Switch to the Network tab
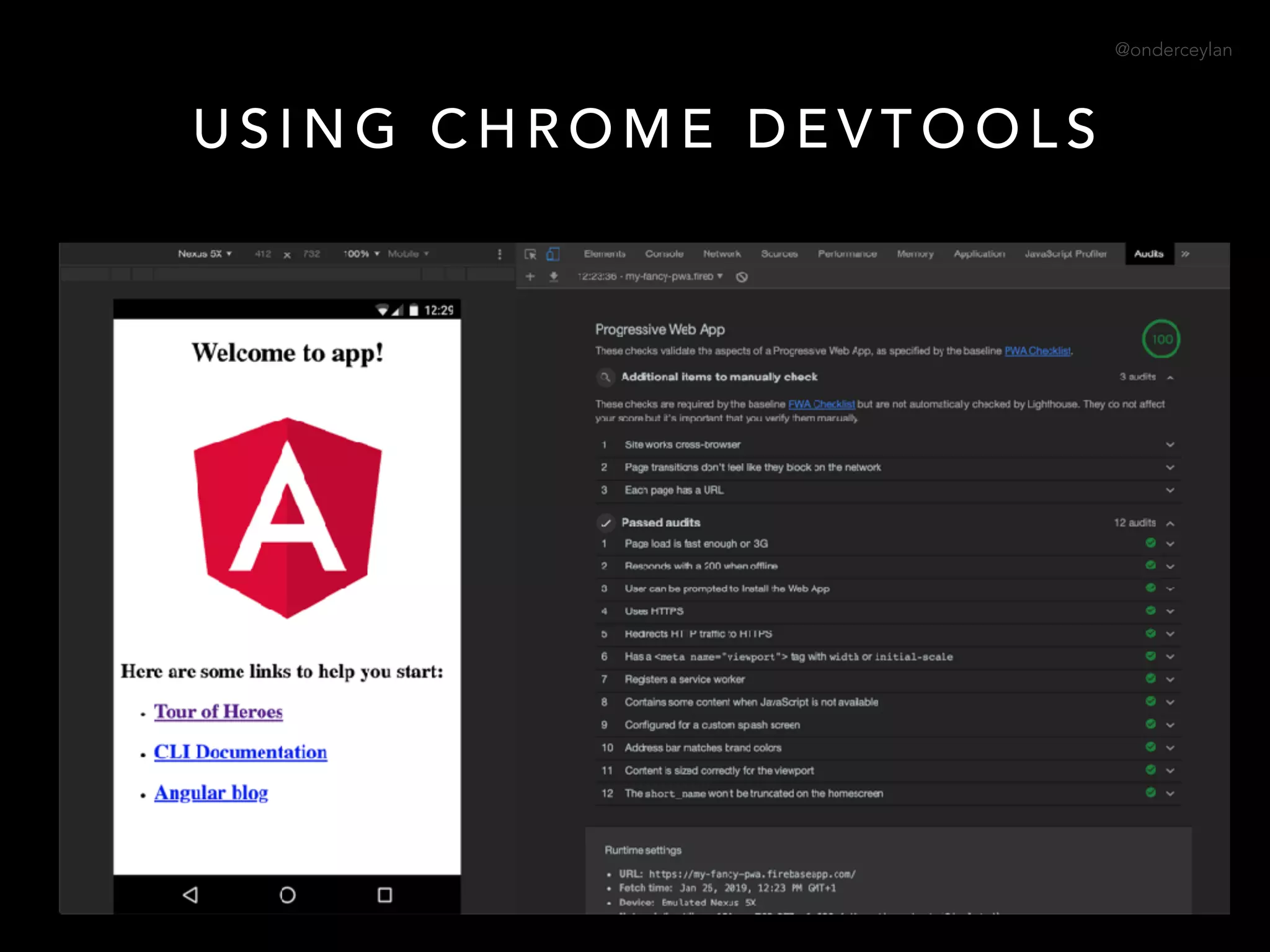 (721, 254)
